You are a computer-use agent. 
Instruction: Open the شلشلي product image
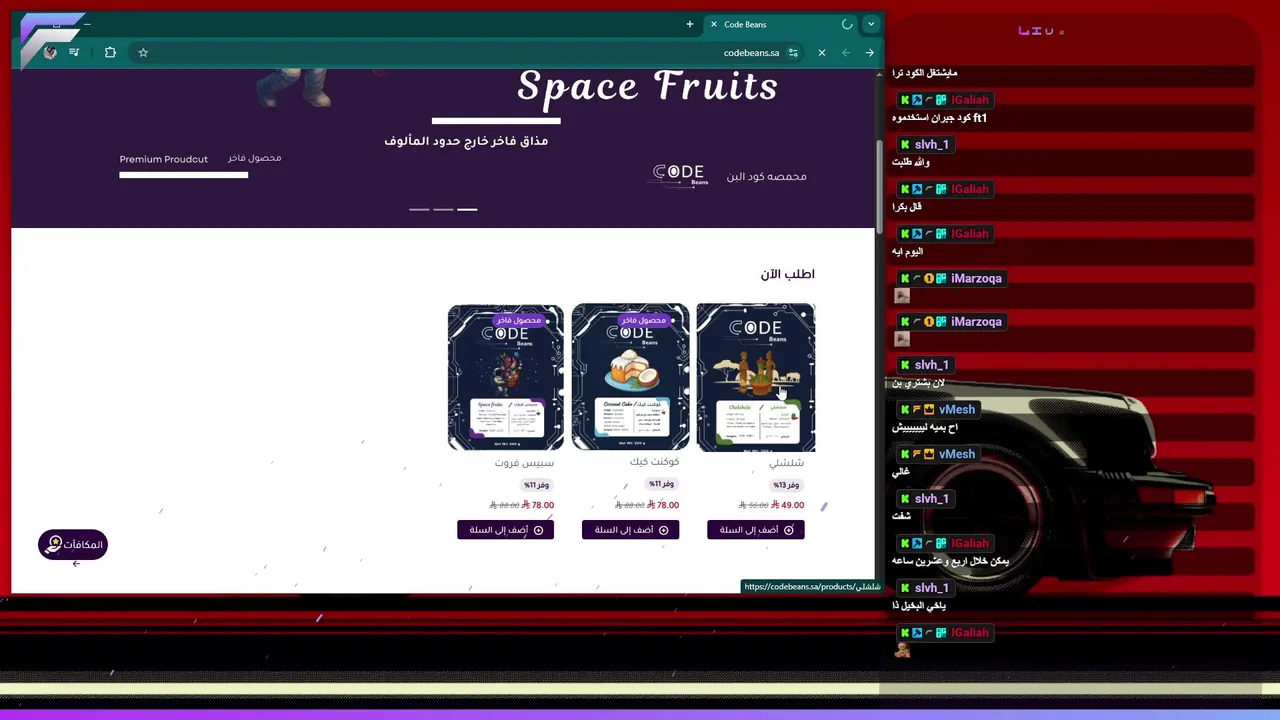[755, 377]
